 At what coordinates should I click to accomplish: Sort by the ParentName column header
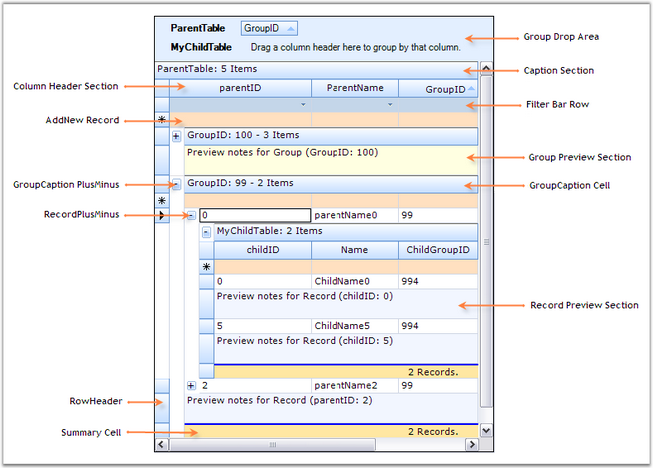pos(355,88)
